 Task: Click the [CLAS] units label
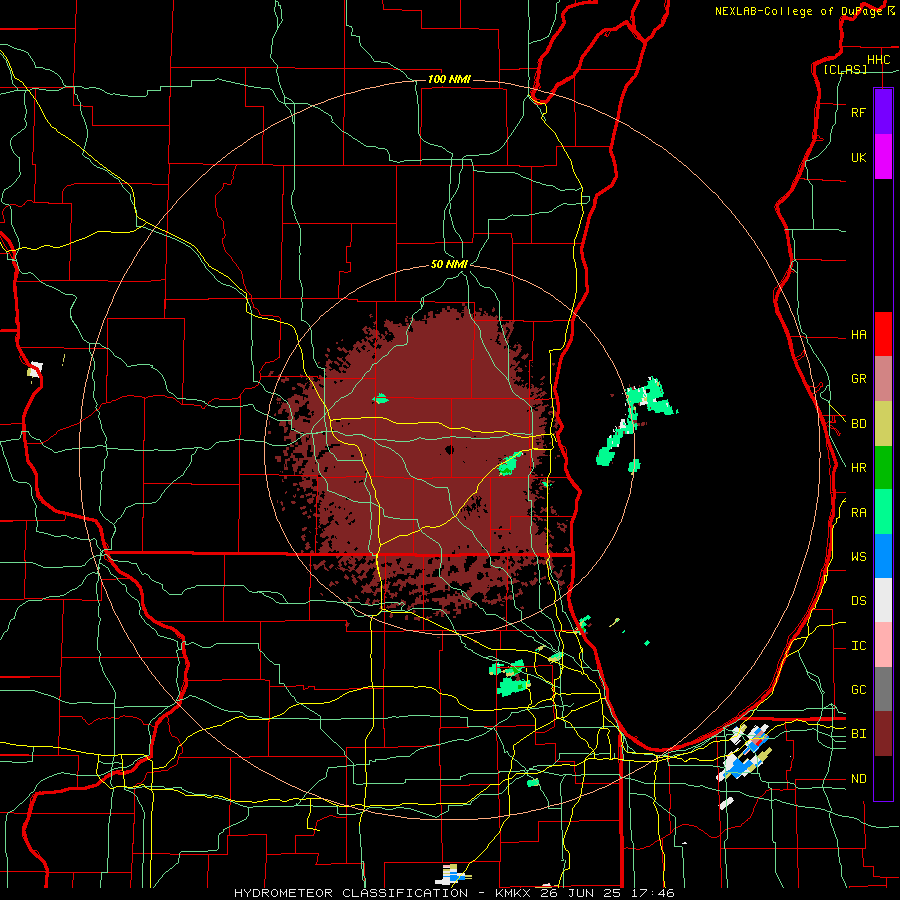845,69
